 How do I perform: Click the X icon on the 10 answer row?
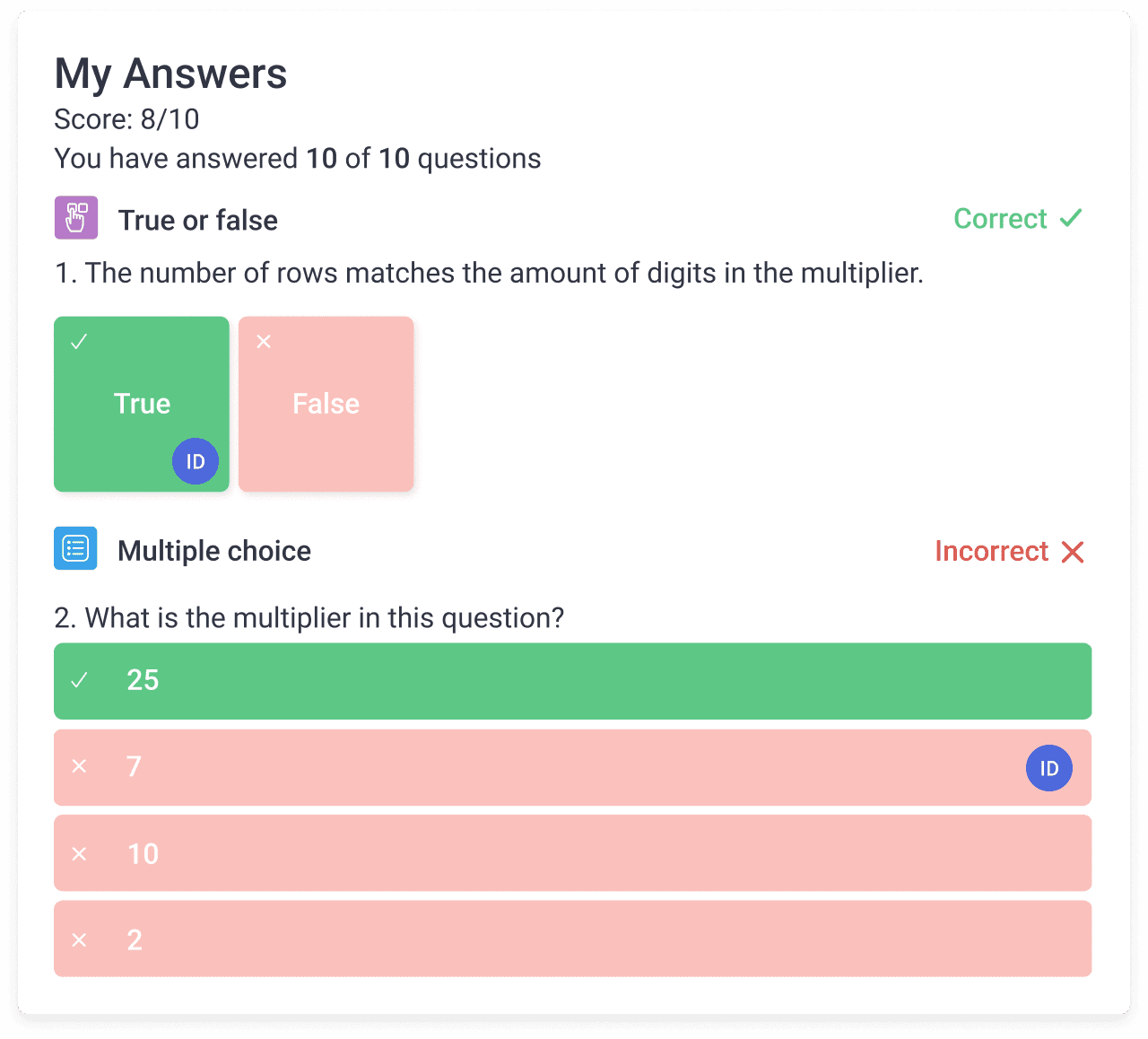(79, 853)
